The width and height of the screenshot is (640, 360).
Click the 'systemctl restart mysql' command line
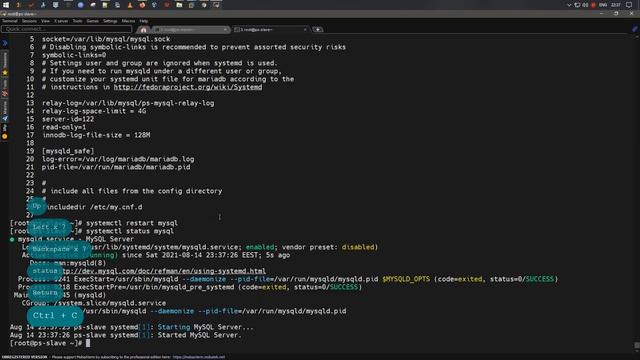(x=132, y=223)
